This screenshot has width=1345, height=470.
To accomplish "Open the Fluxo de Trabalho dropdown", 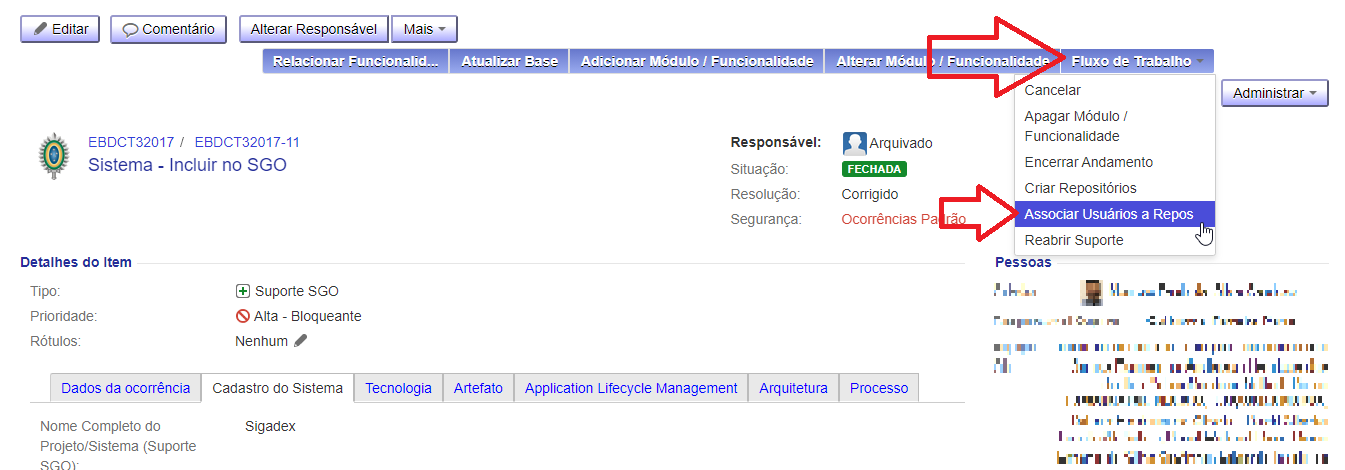I will click(x=1137, y=61).
